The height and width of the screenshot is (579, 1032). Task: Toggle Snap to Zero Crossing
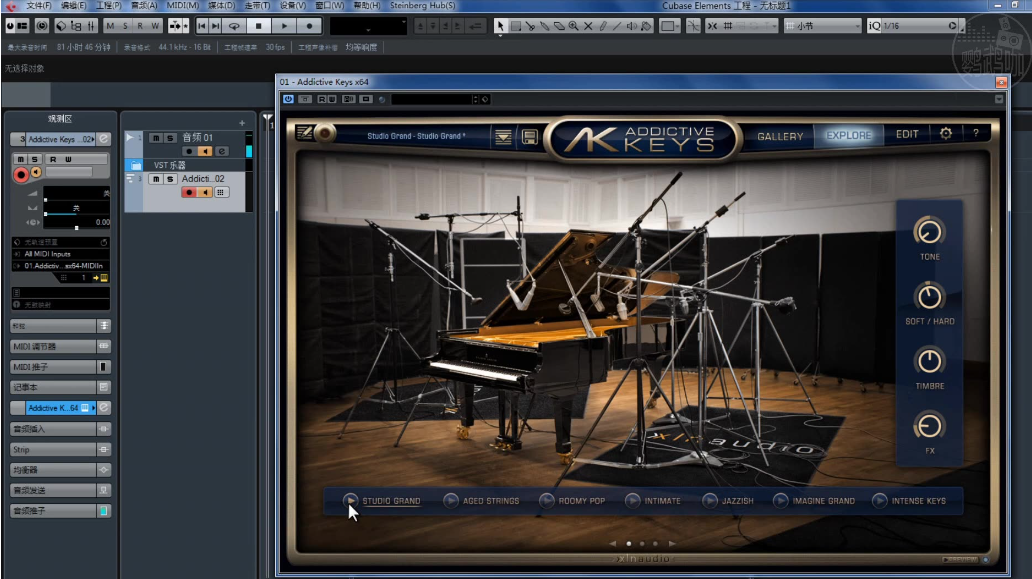tap(693, 26)
